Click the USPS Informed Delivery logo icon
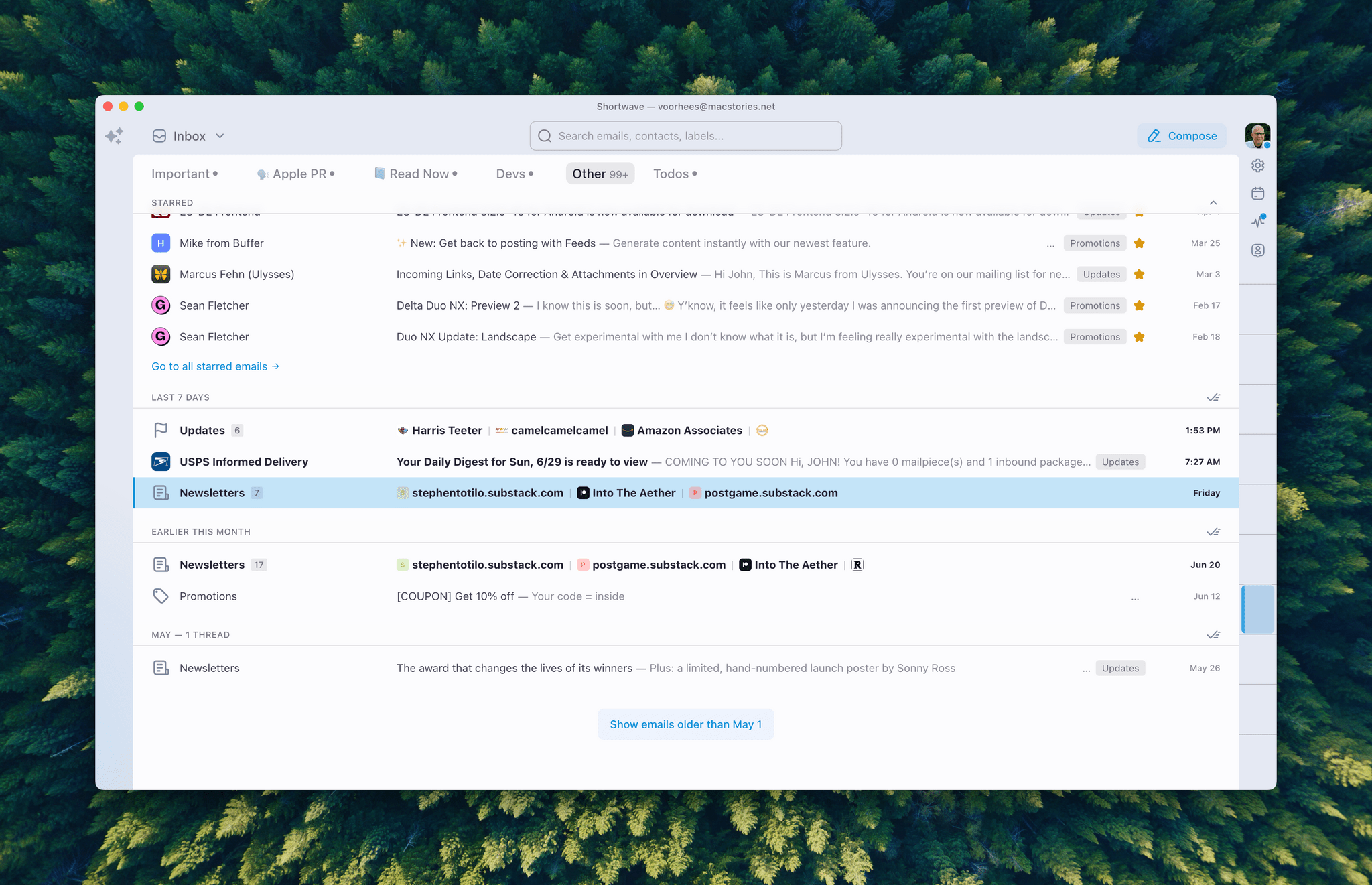Viewport: 1372px width, 885px height. 161,462
